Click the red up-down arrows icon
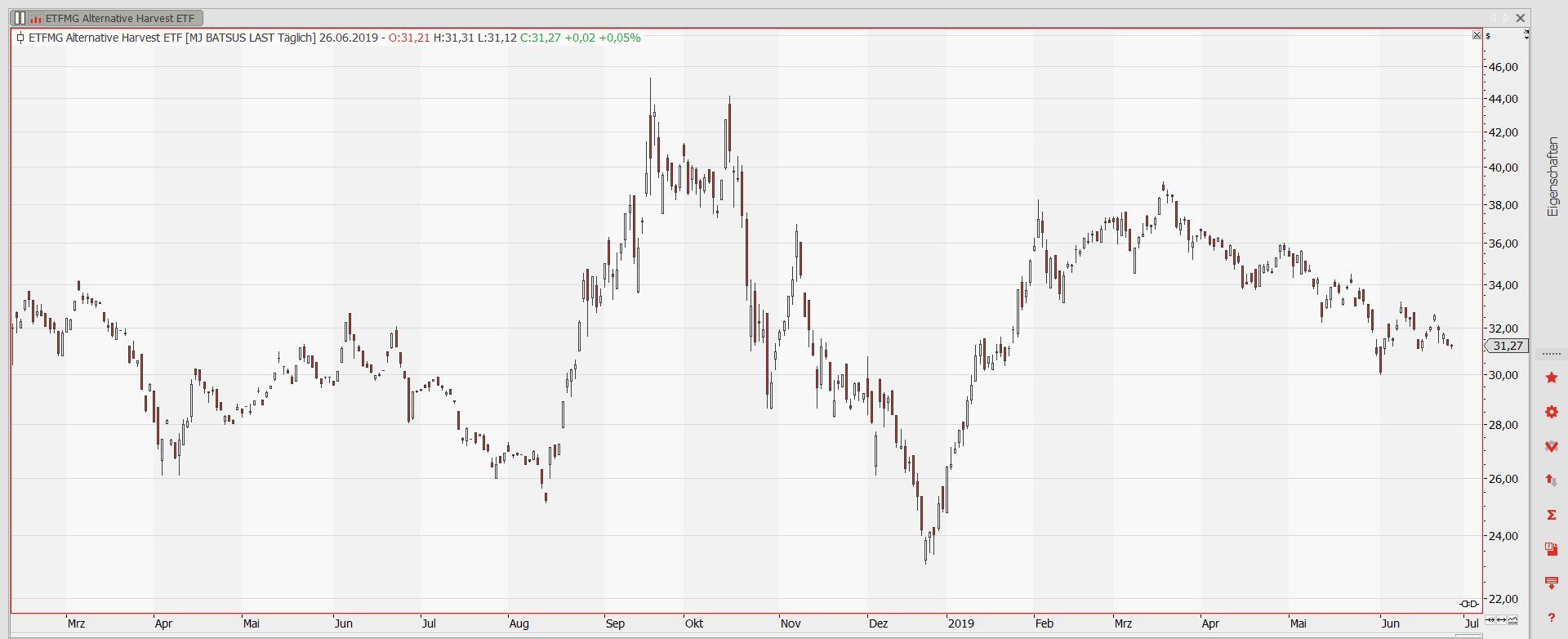The height and width of the screenshot is (639, 1568). pyautogui.click(x=1551, y=480)
